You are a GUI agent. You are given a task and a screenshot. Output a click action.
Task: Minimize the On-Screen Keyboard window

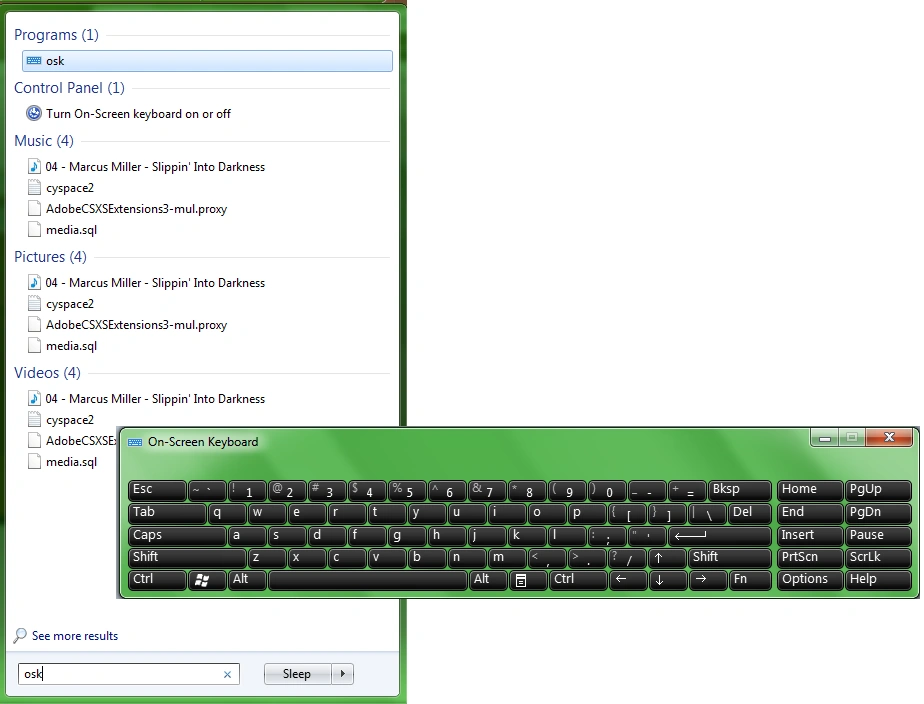(x=824, y=437)
